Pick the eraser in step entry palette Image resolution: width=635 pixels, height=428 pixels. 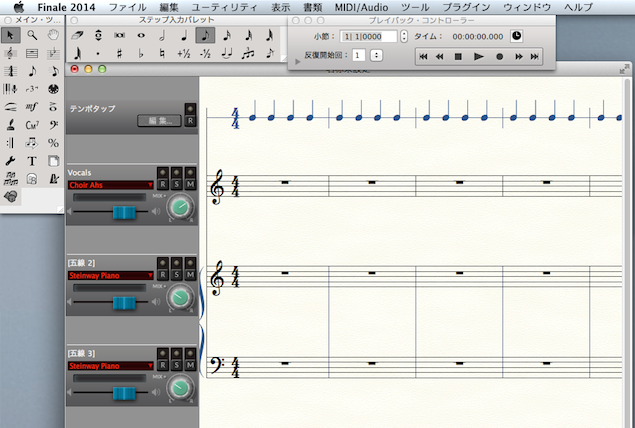77,36
